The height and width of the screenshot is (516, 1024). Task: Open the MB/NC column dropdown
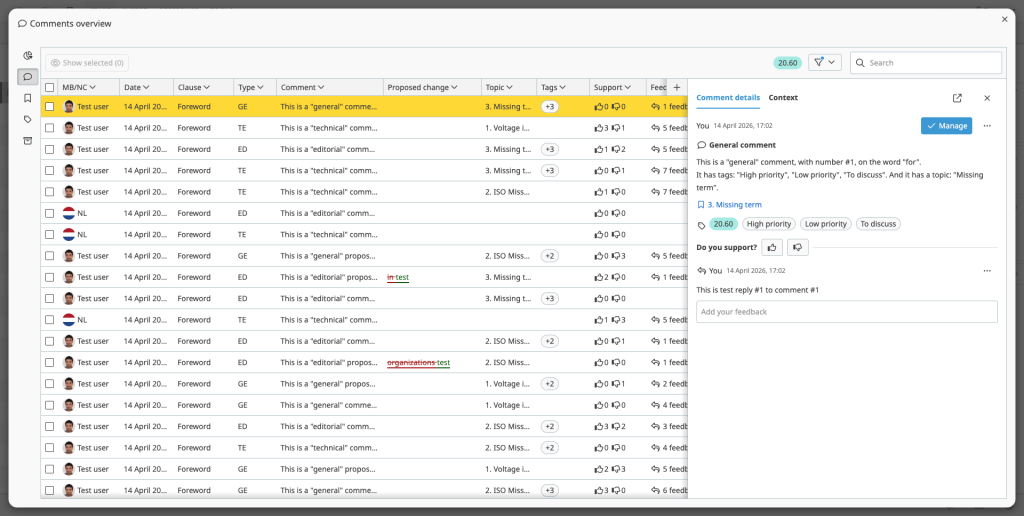click(x=93, y=87)
